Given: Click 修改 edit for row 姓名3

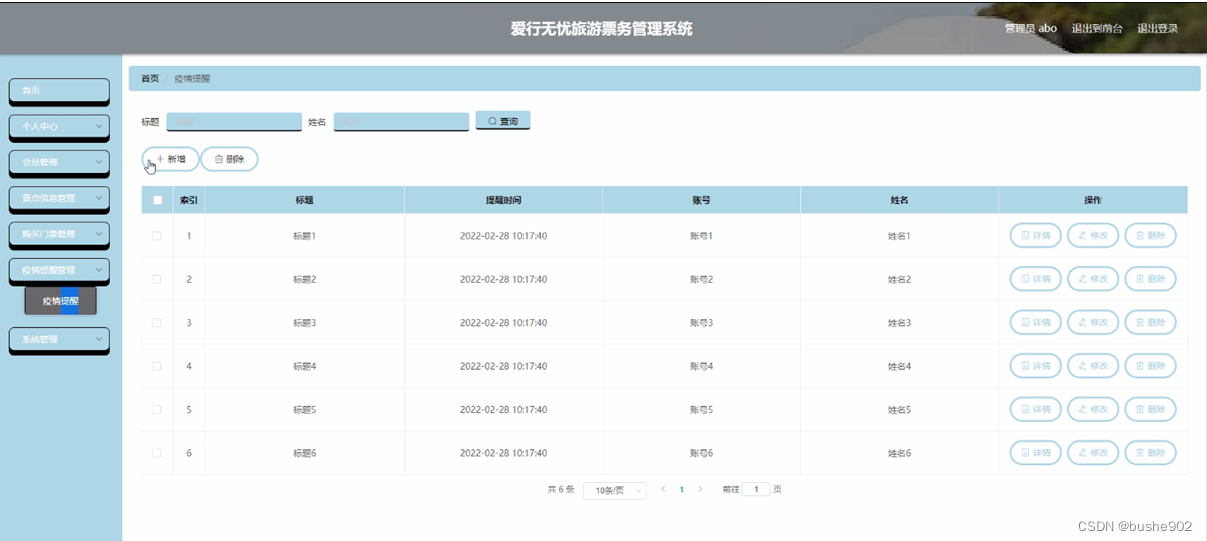Looking at the screenshot, I should (1093, 323).
